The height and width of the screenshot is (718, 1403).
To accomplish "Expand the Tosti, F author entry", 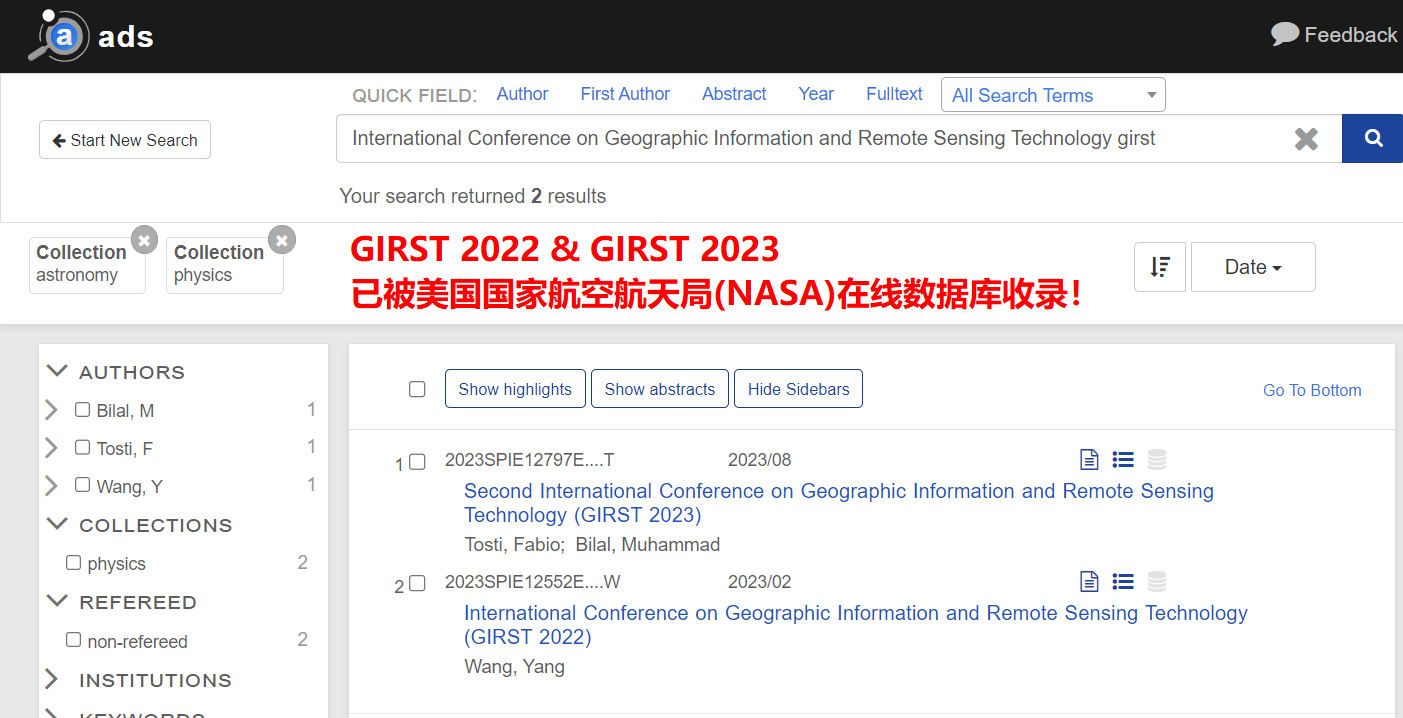I will [52, 448].
